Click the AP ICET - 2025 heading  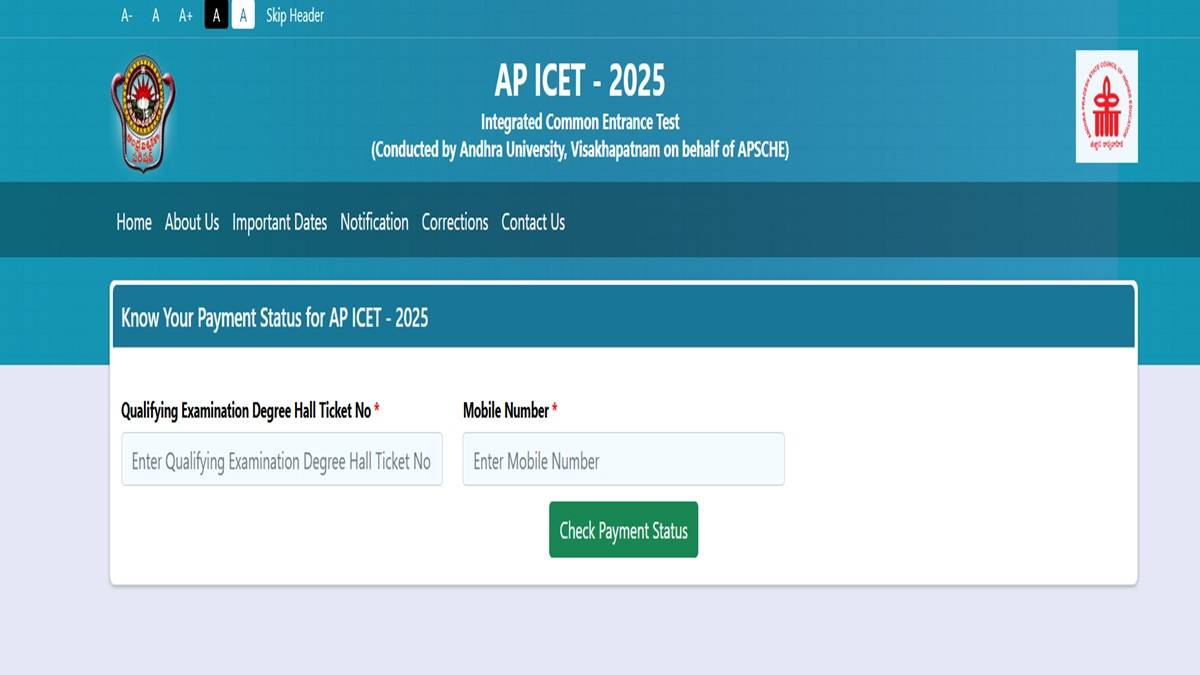(x=581, y=77)
